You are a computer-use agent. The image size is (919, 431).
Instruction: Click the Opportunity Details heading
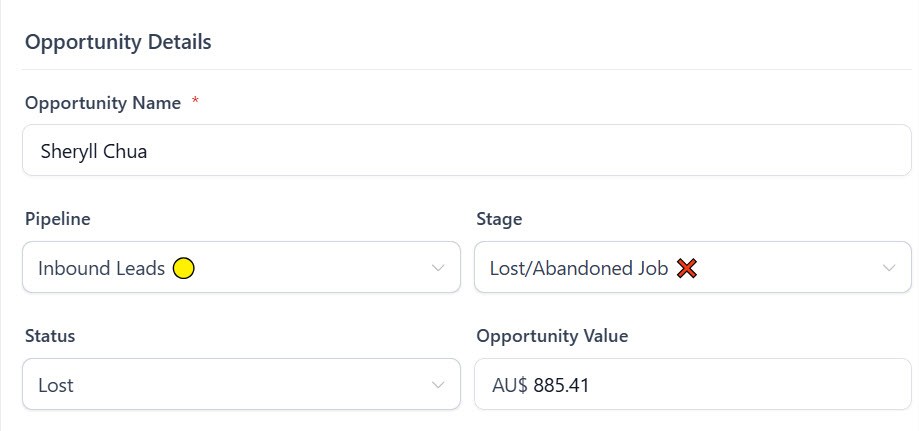tap(118, 42)
